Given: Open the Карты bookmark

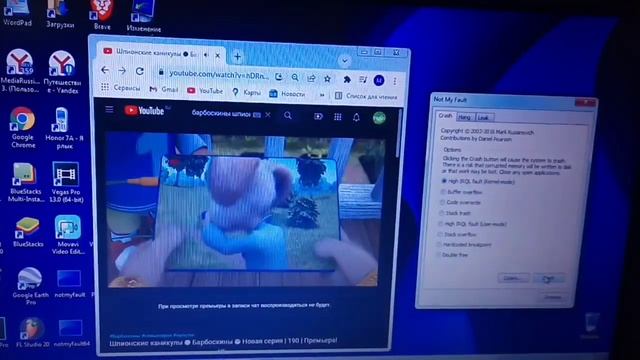Looking at the screenshot, I should pyautogui.click(x=247, y=92).
